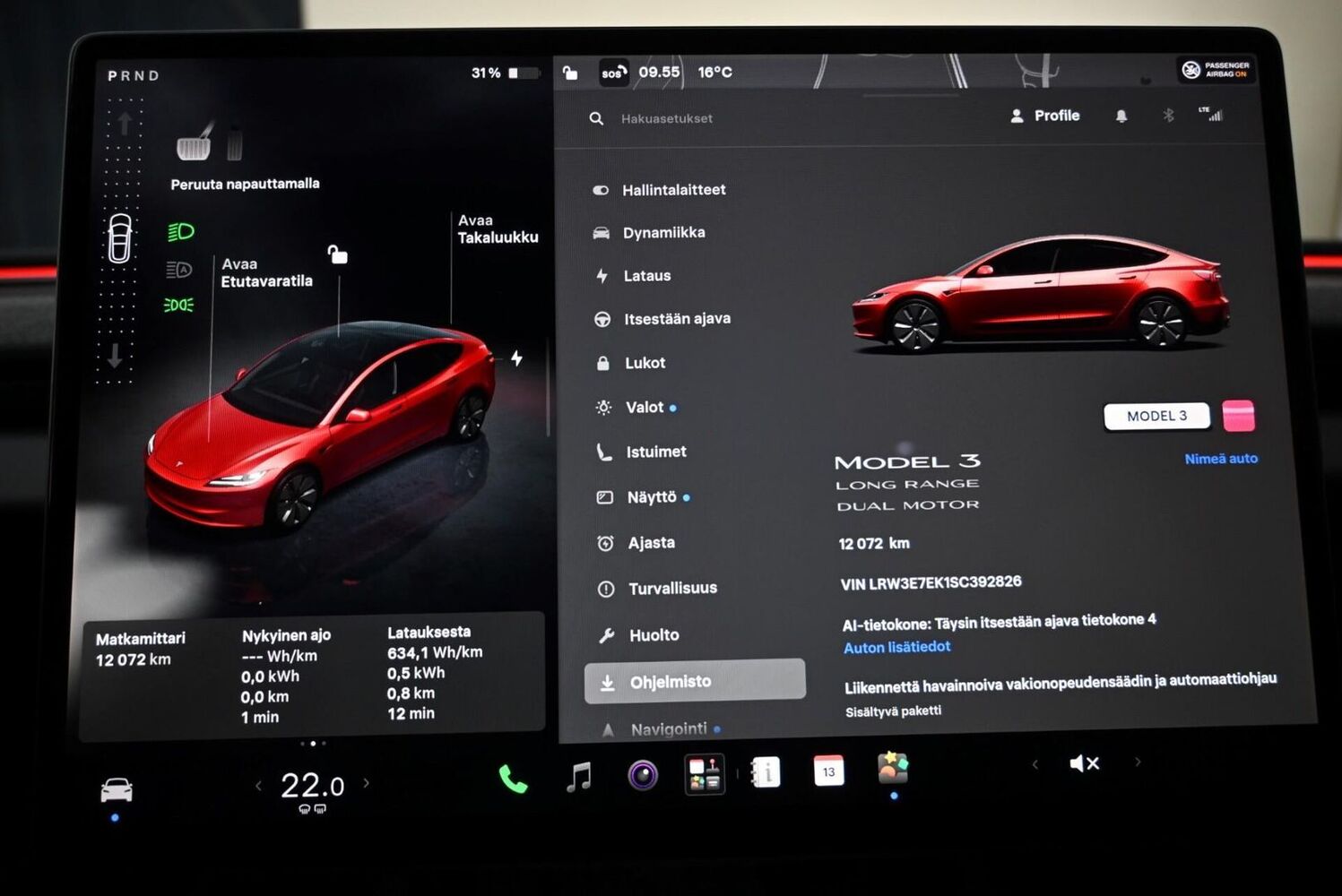This screenshot has width=1342, height=896.
Task: Open the calendar app showing 13
Action: point(828,771)
